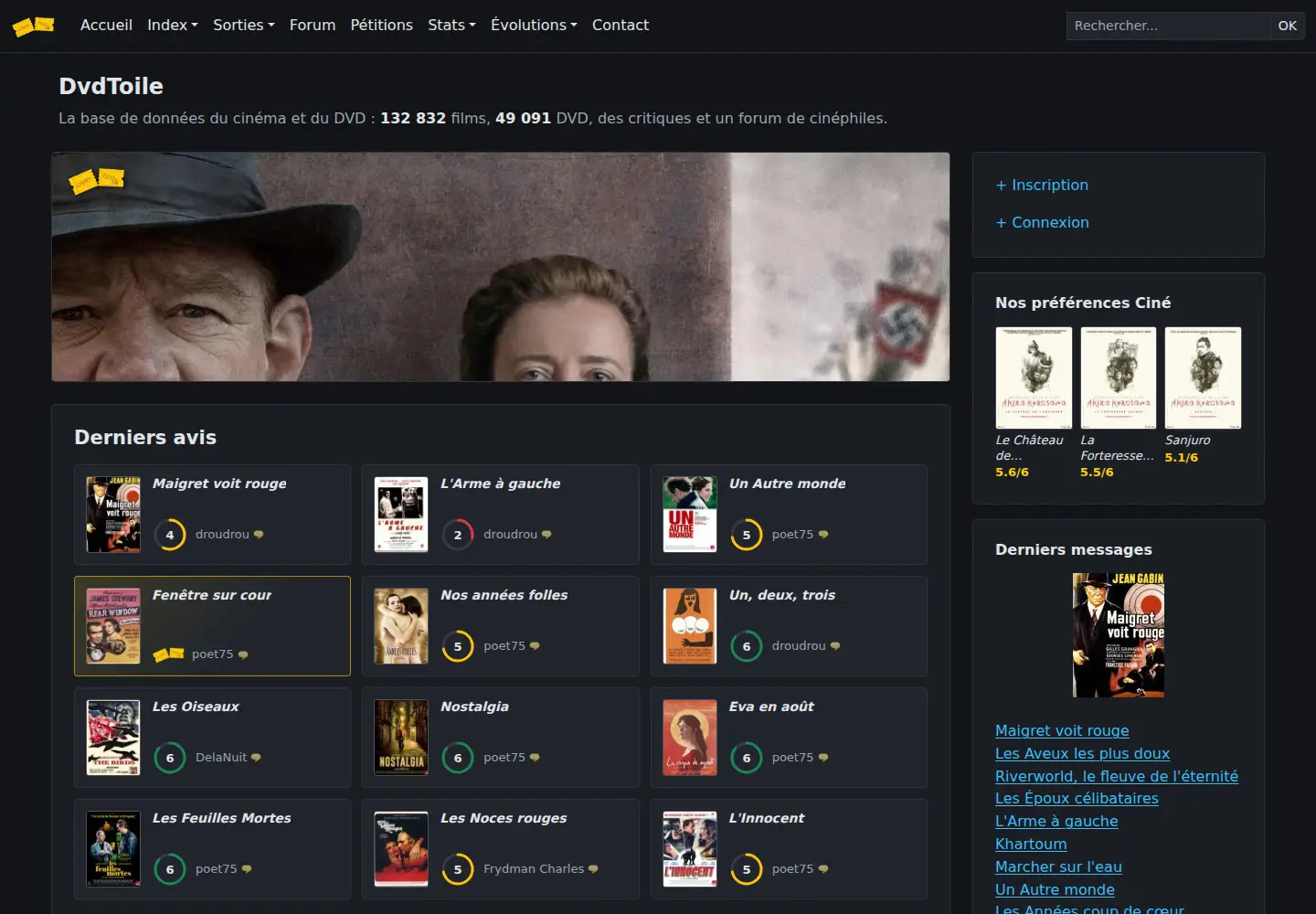
Task: Click the Rechercher search field
Action: click(x=1168, y=26)
